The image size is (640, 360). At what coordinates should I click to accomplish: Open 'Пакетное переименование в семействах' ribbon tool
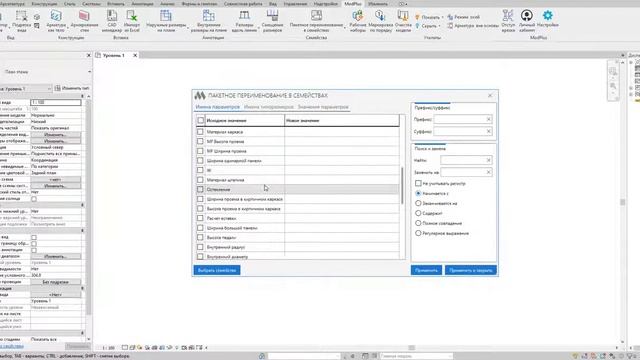pos(316,21)
